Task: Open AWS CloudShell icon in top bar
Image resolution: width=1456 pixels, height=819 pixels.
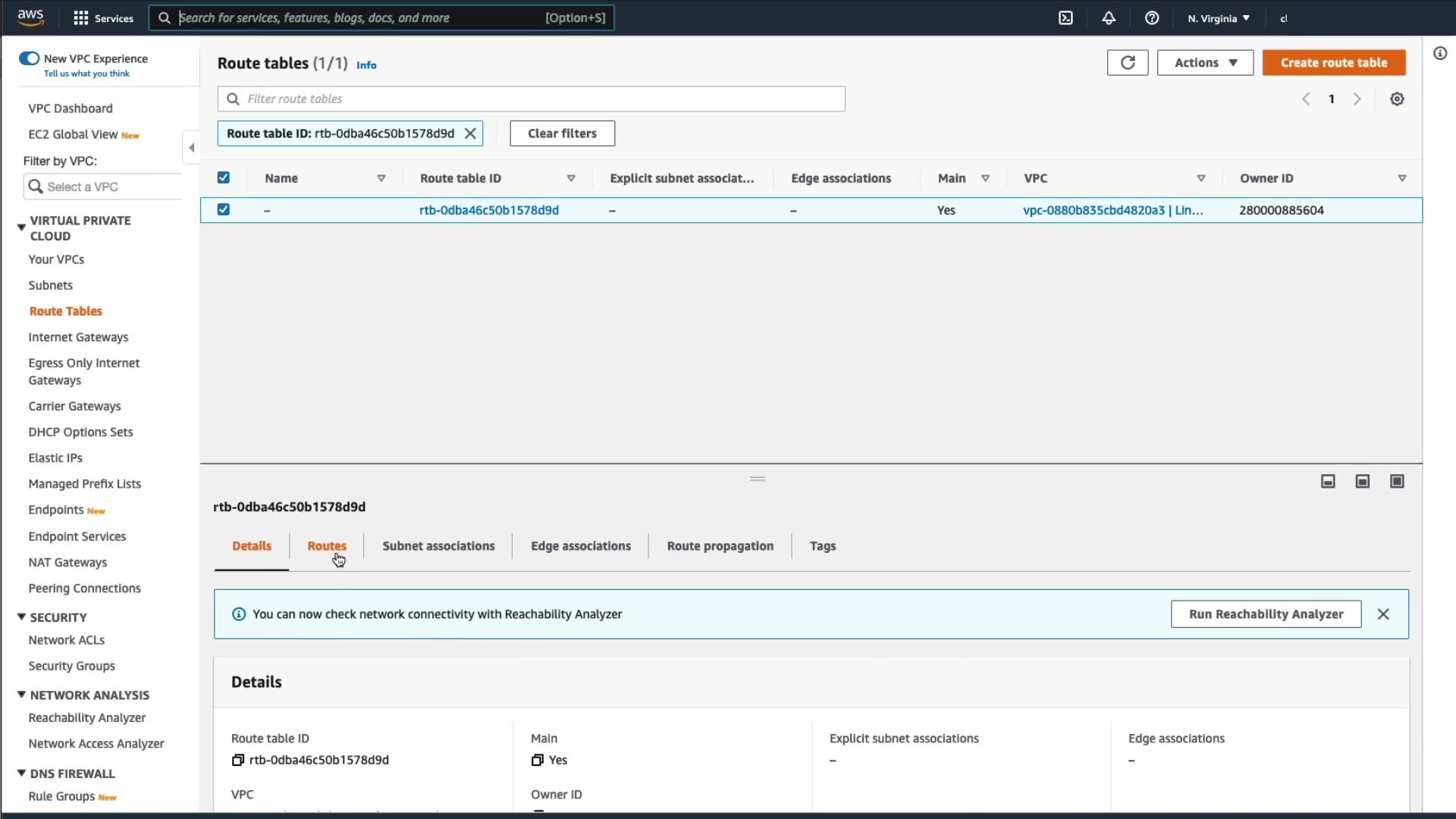Action: click(1065, 18)
